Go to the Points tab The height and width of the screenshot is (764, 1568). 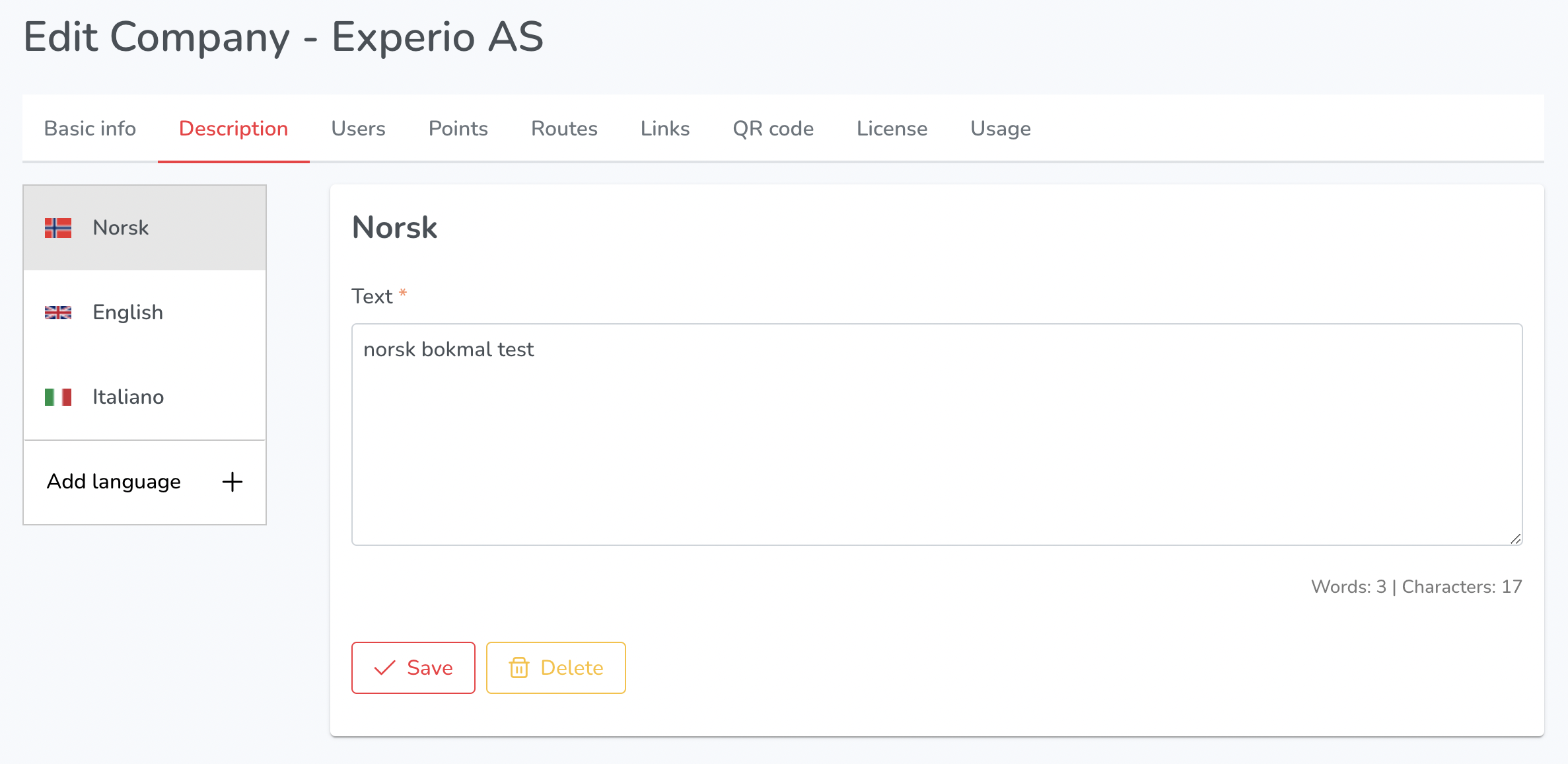458,128
